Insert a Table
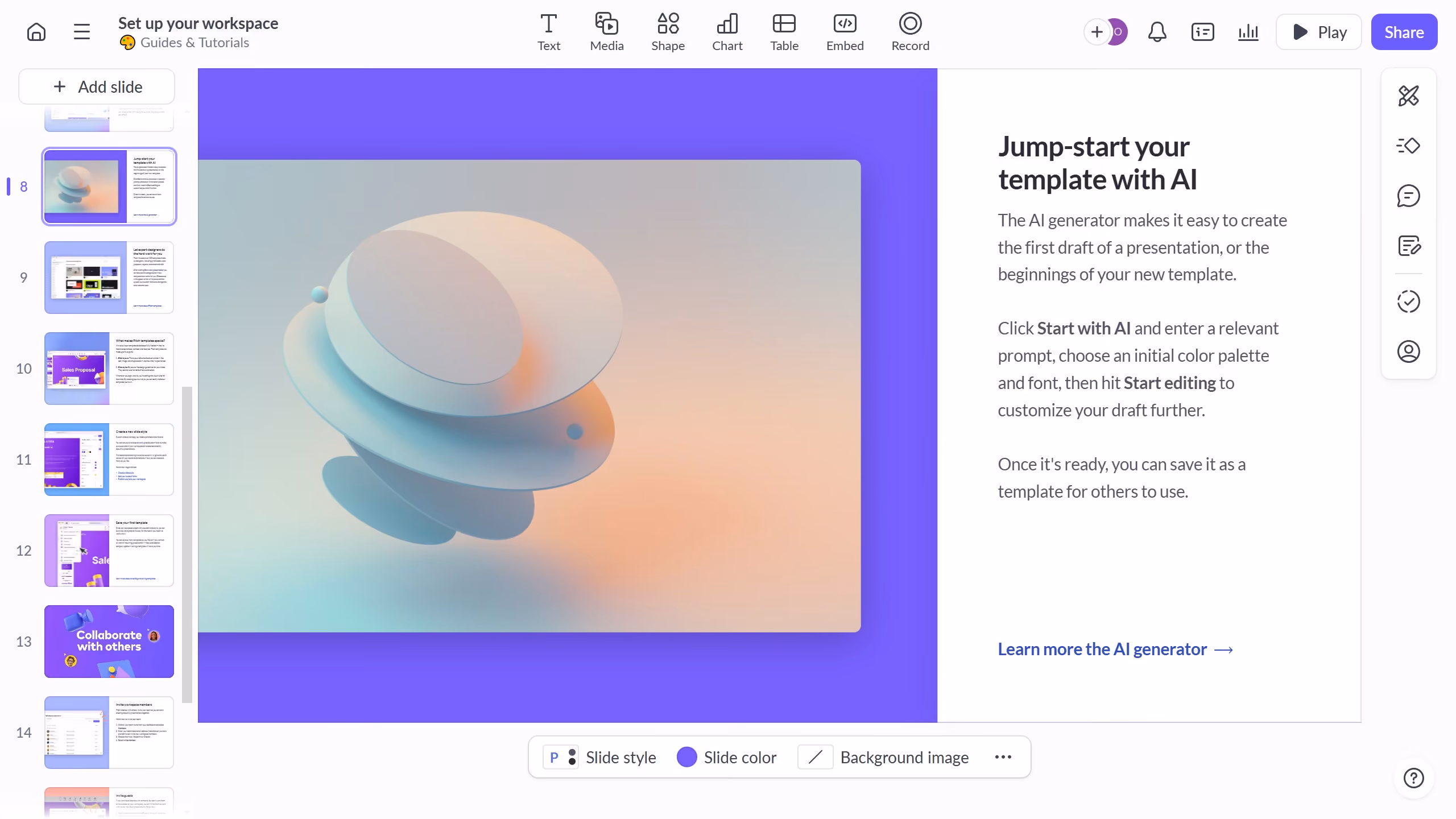The image size is (1456, 819). click(x=784, y=32)
